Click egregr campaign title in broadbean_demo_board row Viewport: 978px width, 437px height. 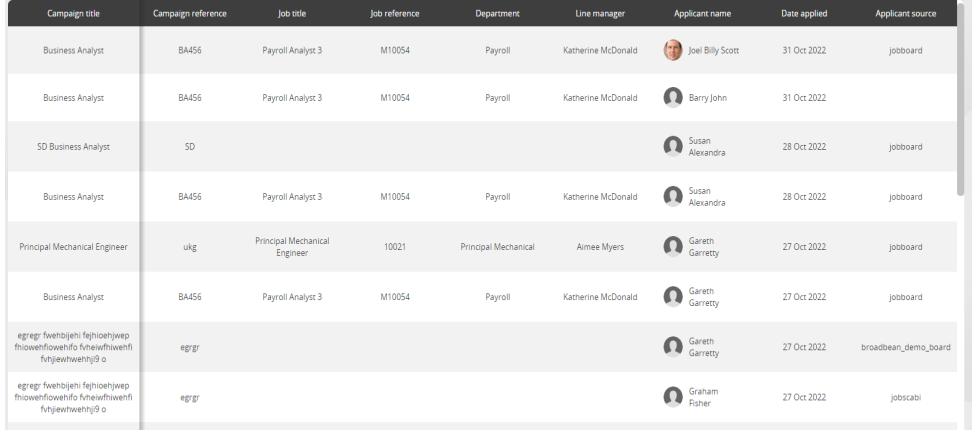tap(73, 347)
